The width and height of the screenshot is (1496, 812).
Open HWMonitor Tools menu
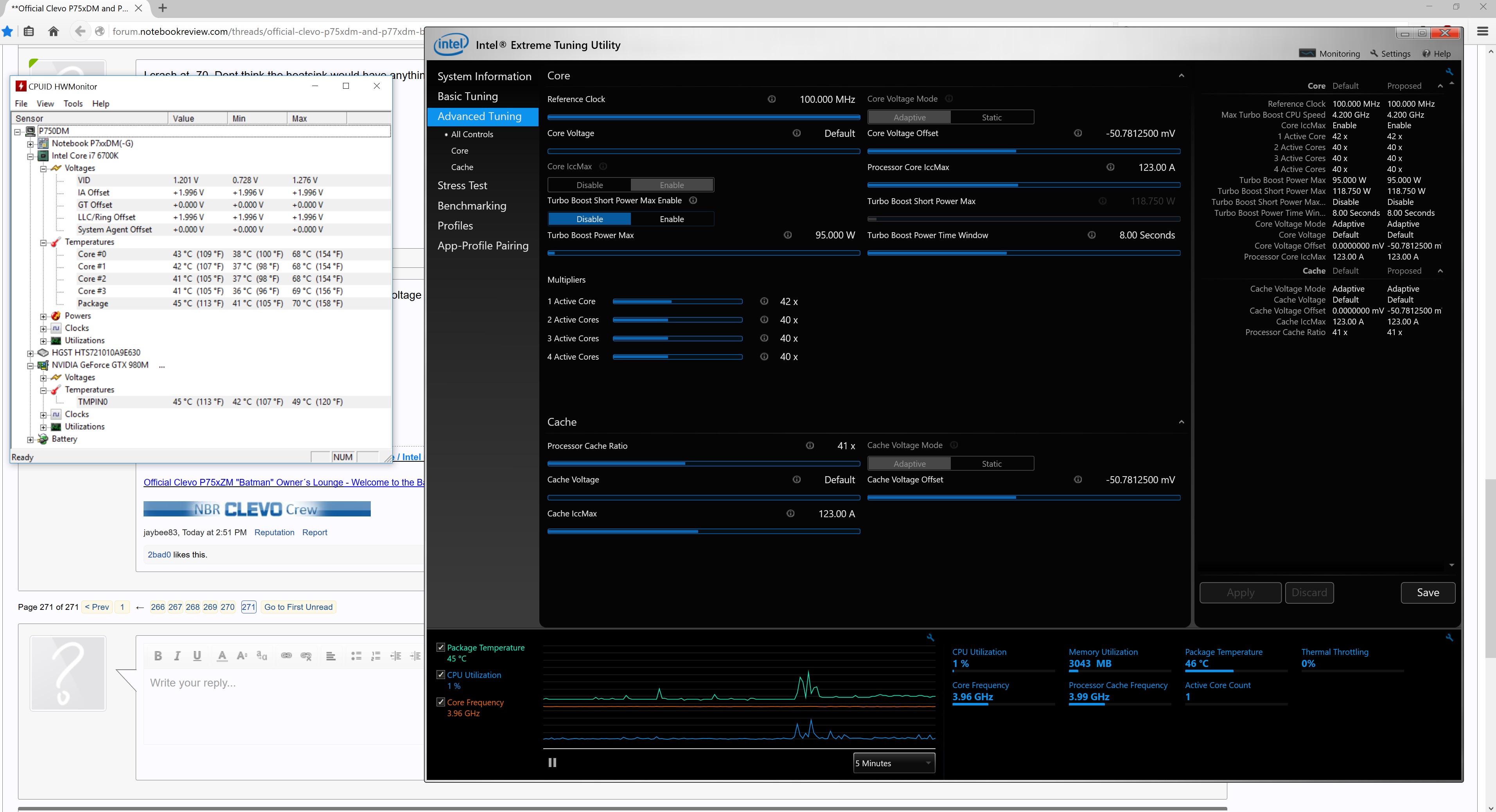(73, 103)
